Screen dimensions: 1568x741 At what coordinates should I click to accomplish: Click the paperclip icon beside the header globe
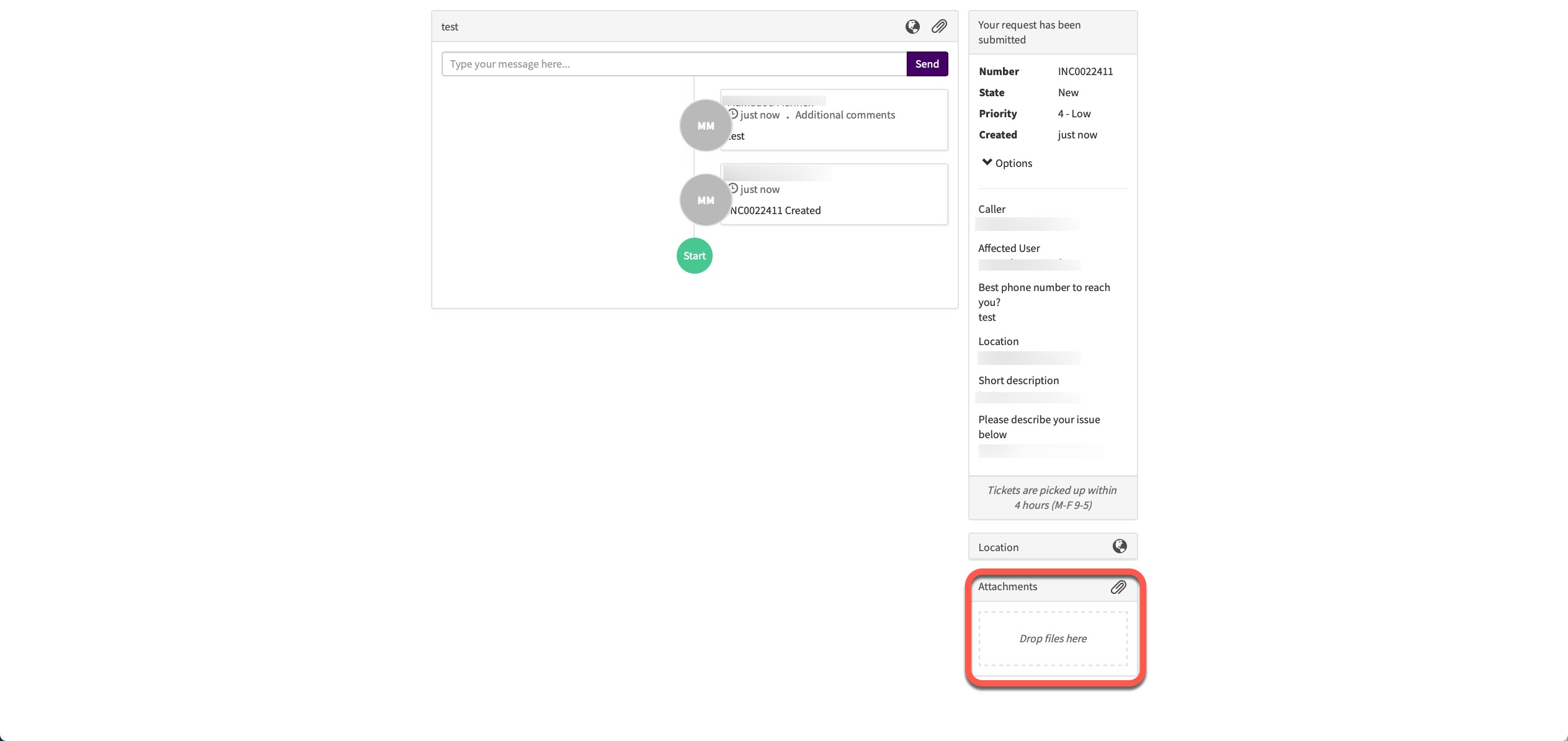[939, 27]
